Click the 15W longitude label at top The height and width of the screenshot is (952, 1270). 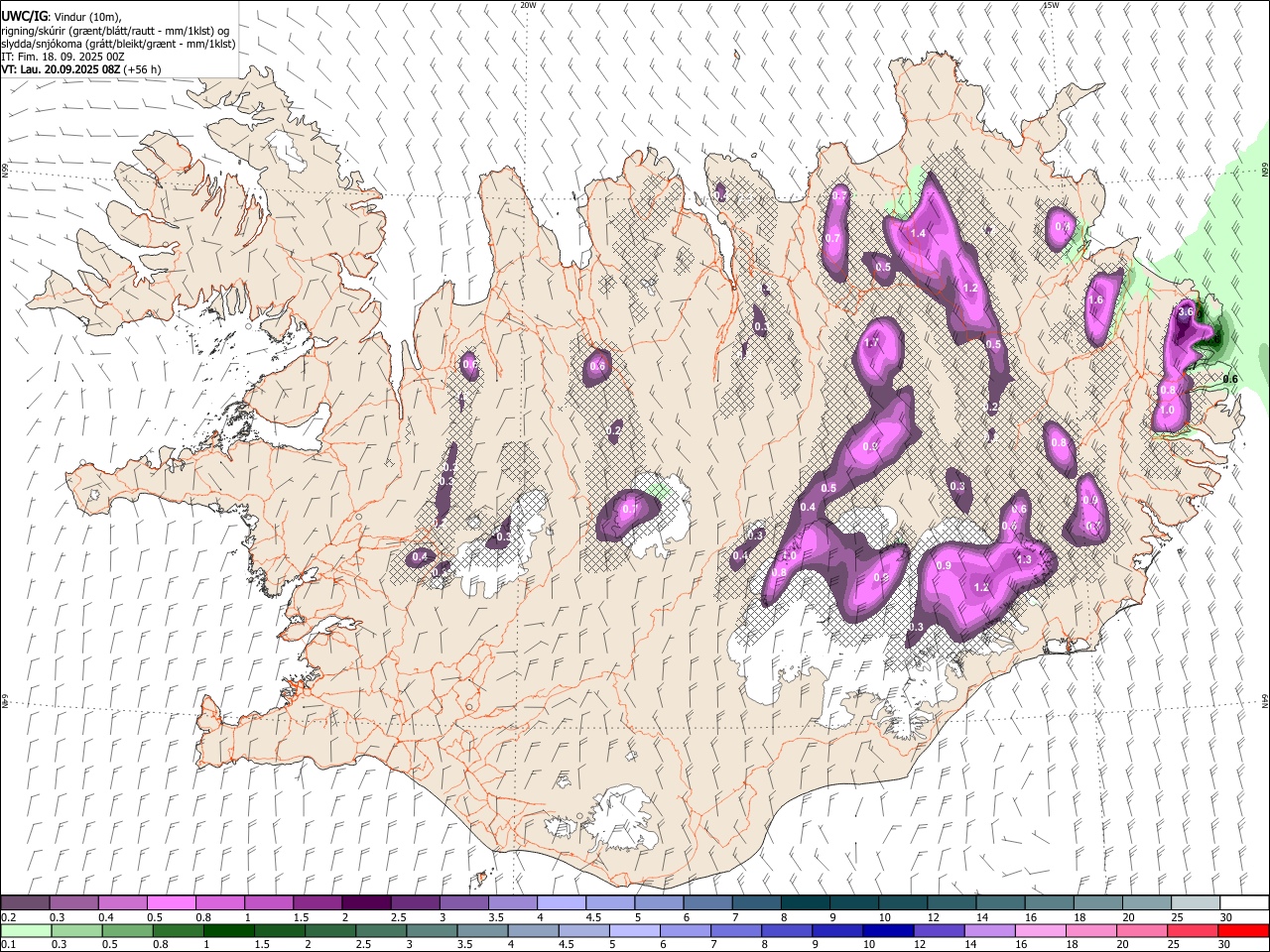coord(1051,5)
